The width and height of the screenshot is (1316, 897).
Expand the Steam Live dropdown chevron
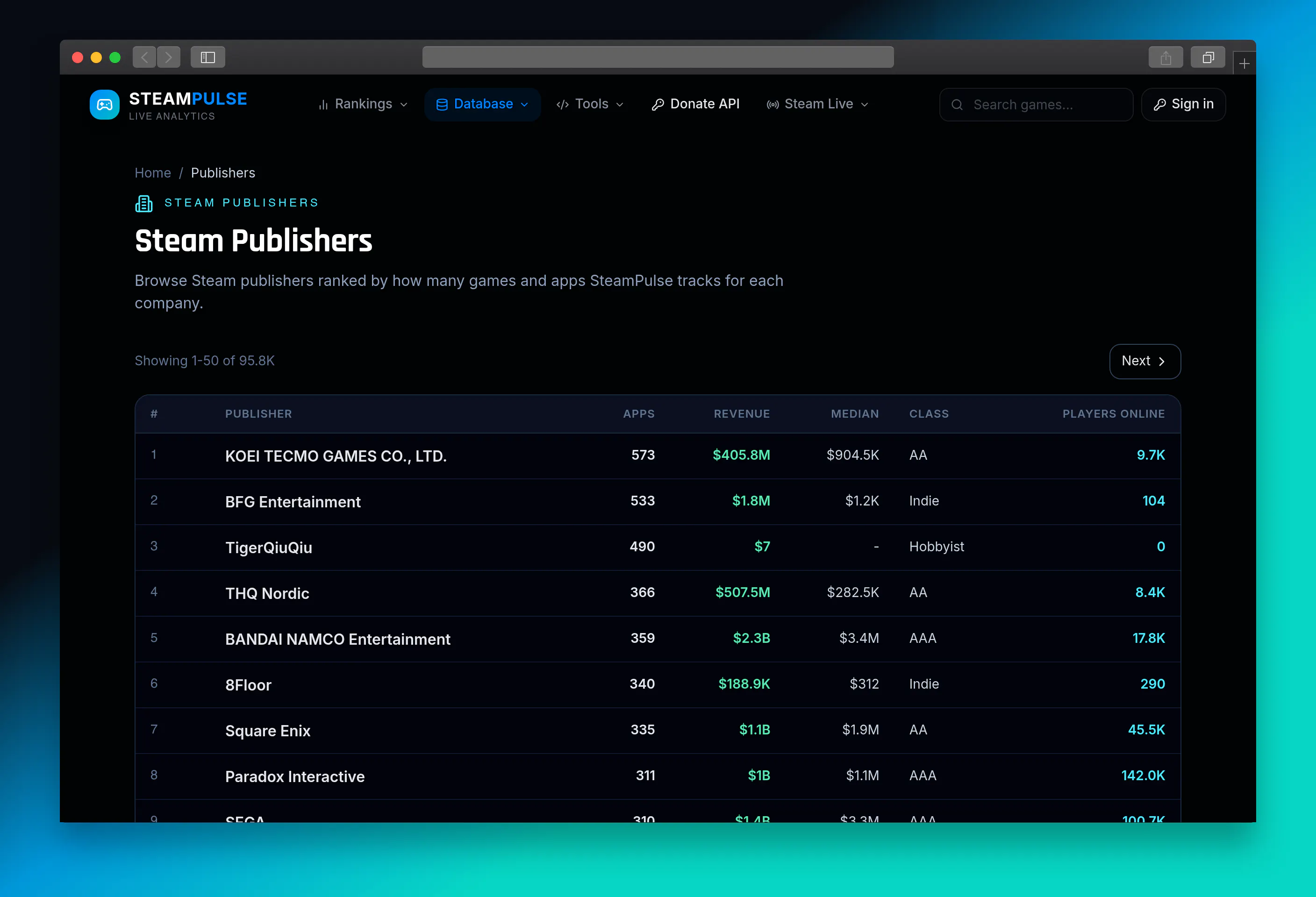pos(864,105)
